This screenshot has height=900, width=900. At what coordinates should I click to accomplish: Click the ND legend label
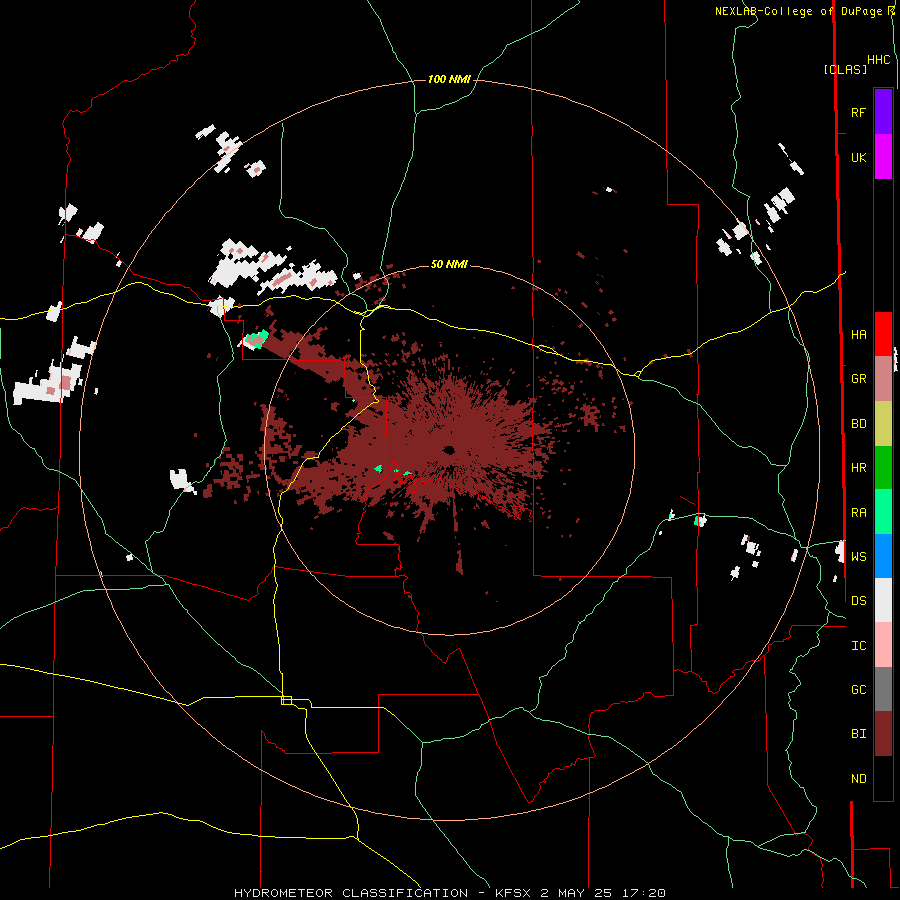point(858,778)
